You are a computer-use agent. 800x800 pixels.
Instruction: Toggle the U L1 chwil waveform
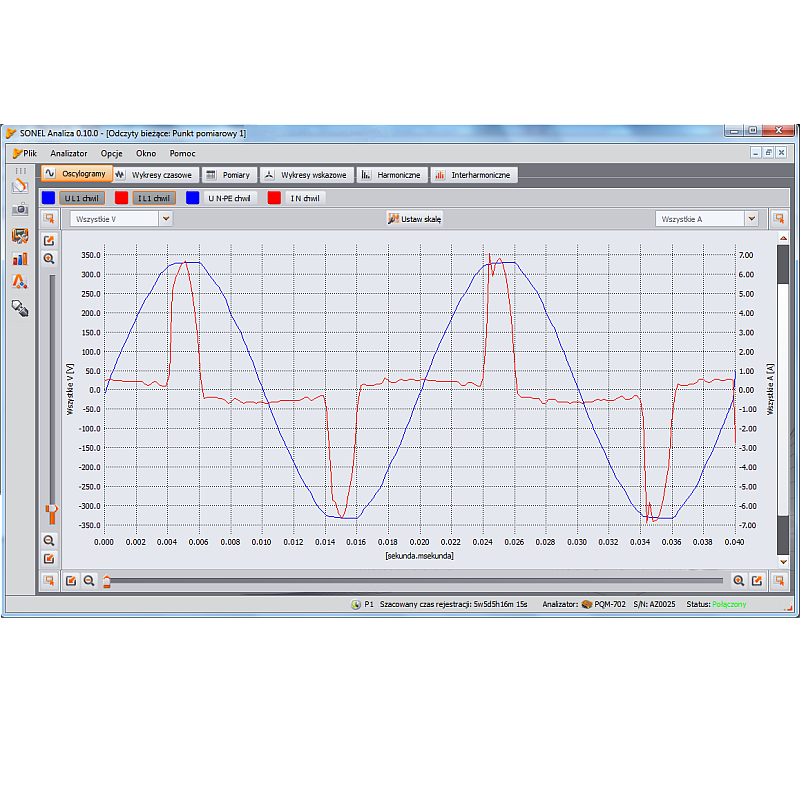(x=82, y=198)
